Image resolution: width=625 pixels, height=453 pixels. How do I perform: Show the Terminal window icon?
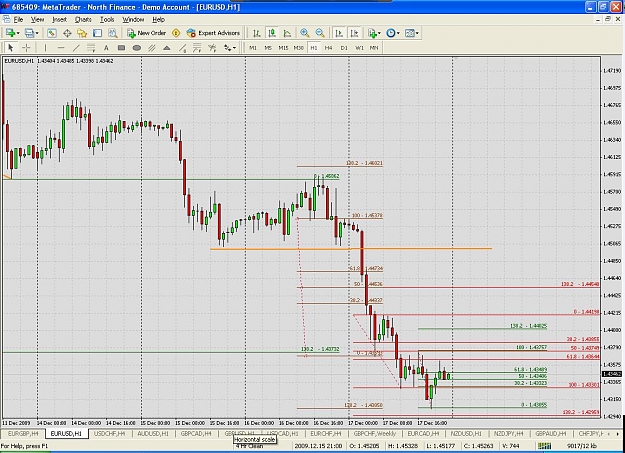(x=97, y=33)
